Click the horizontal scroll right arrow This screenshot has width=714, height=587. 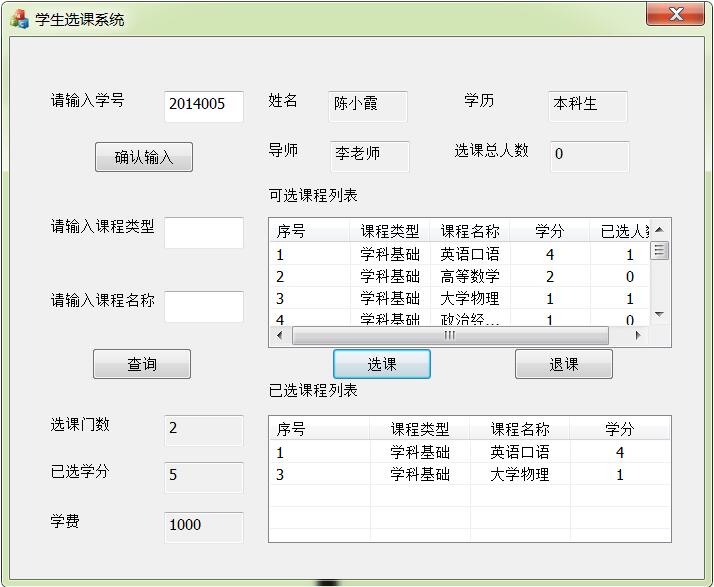638,335
